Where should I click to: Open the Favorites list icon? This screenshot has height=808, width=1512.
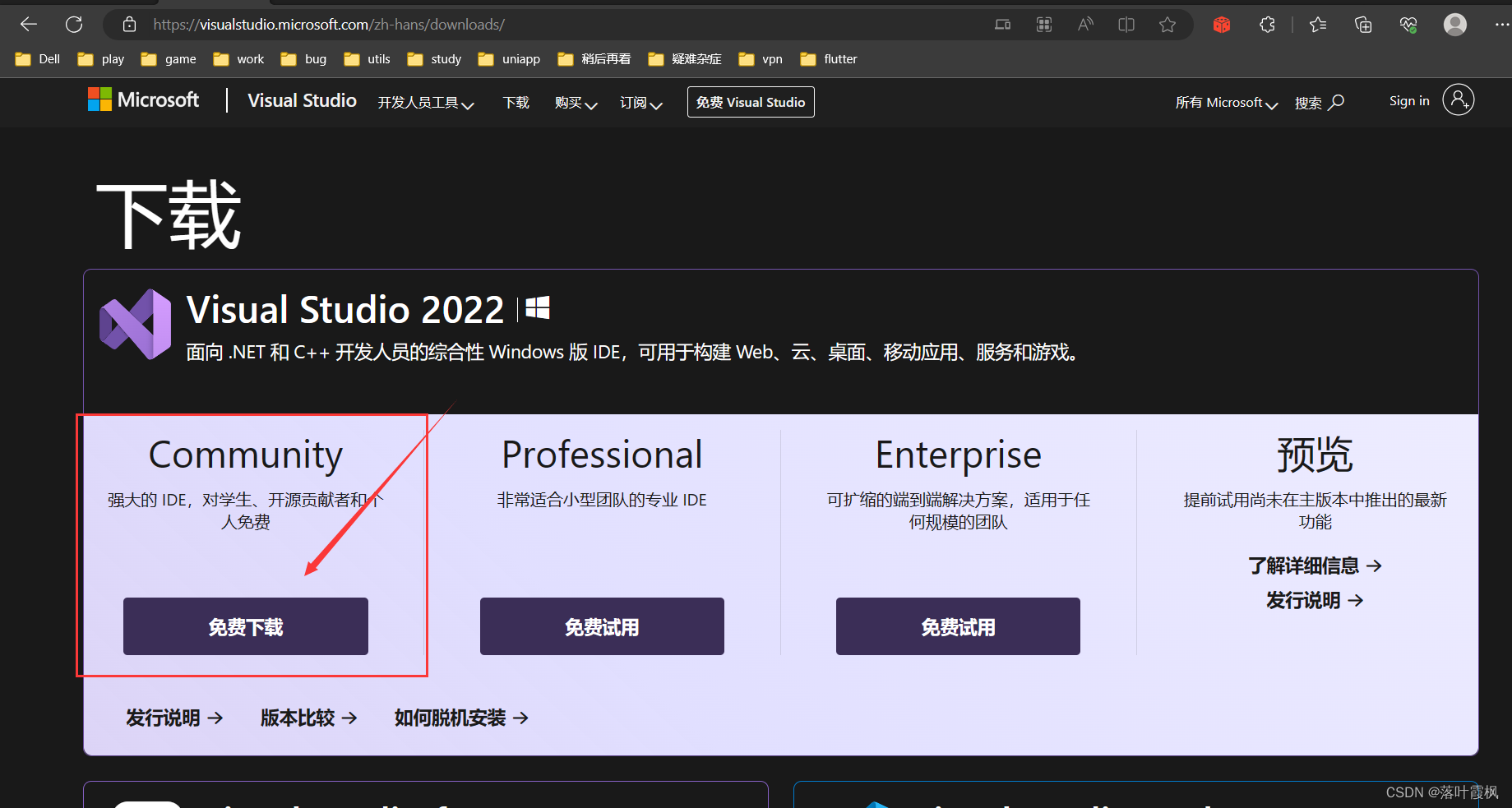1318,25
